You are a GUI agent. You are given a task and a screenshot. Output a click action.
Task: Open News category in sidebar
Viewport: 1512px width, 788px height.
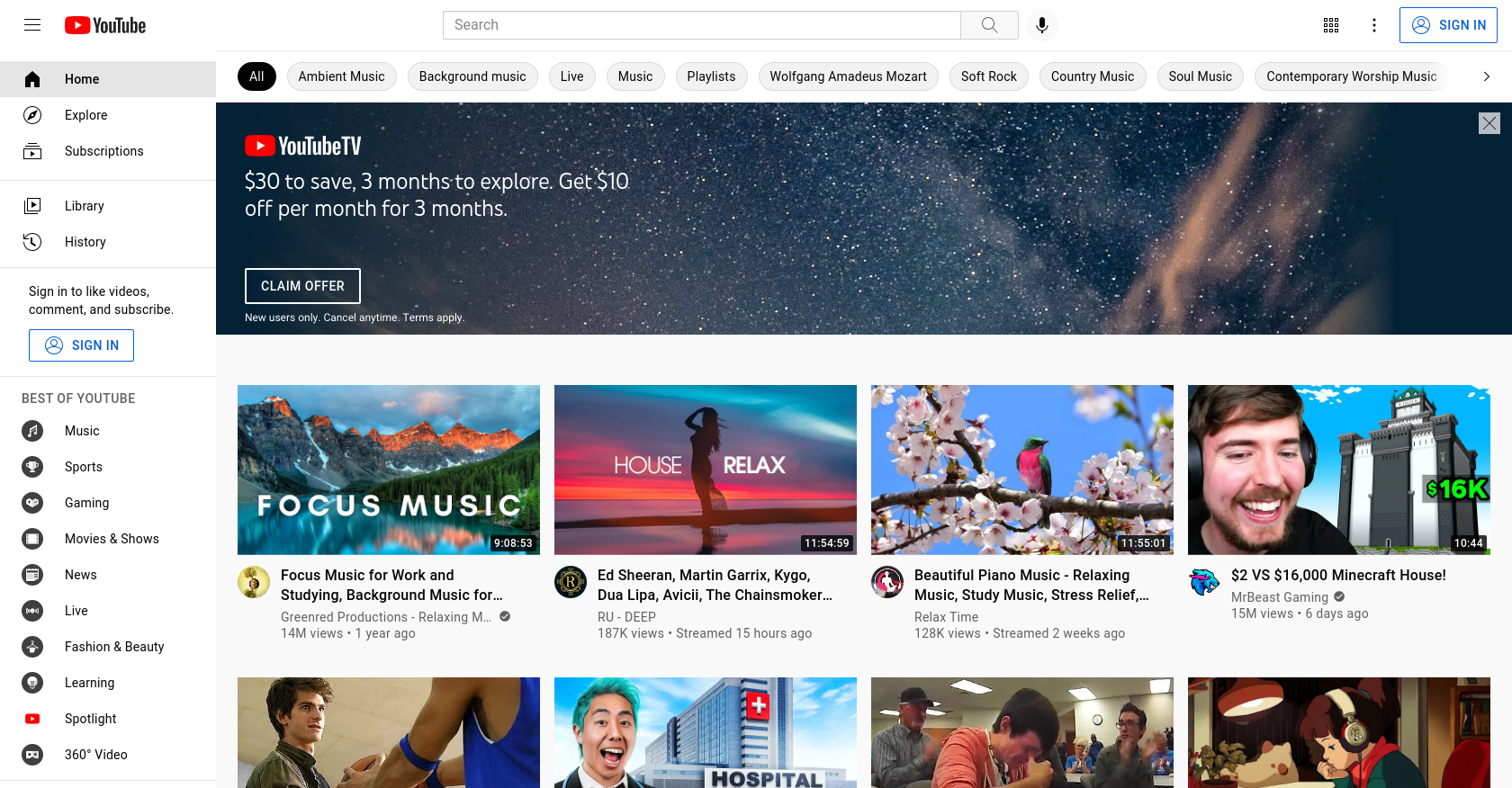[x=108, y=575]
